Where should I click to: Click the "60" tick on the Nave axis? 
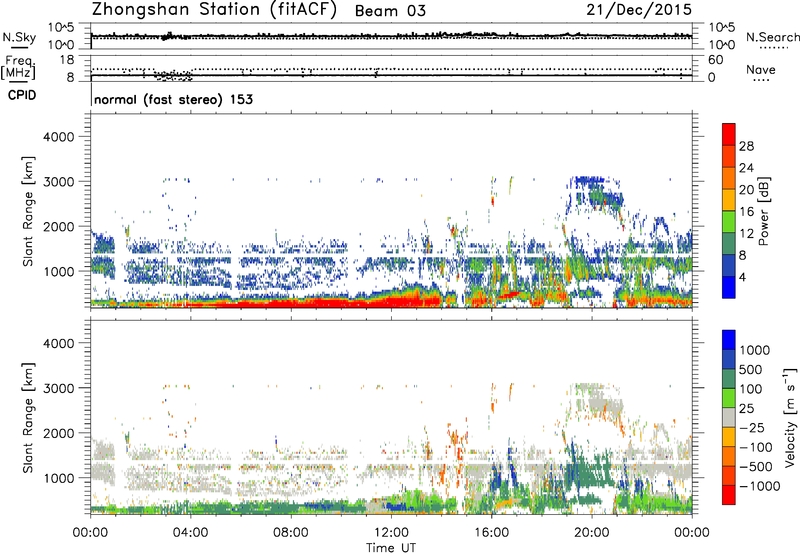[x=716, y=60]
